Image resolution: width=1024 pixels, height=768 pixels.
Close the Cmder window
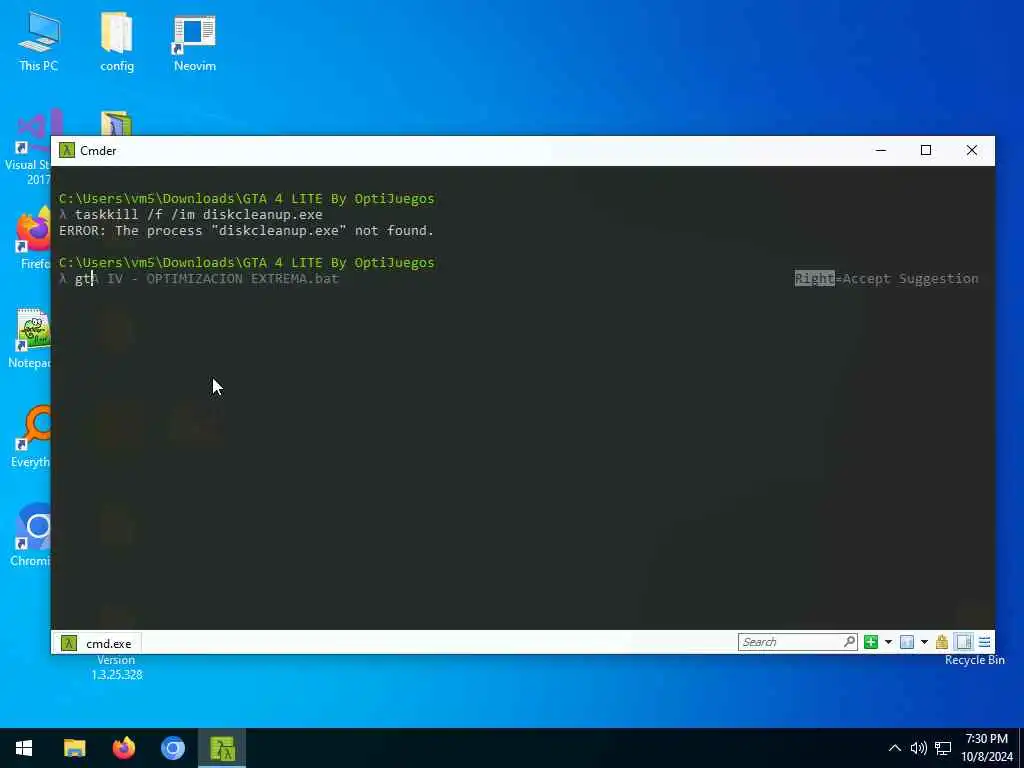point(971,150)
